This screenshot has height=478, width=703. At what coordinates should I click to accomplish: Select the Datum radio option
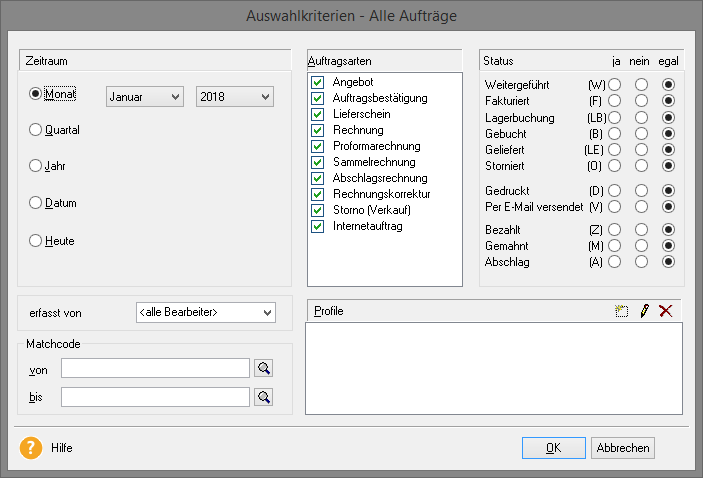[x=35, y=203]
